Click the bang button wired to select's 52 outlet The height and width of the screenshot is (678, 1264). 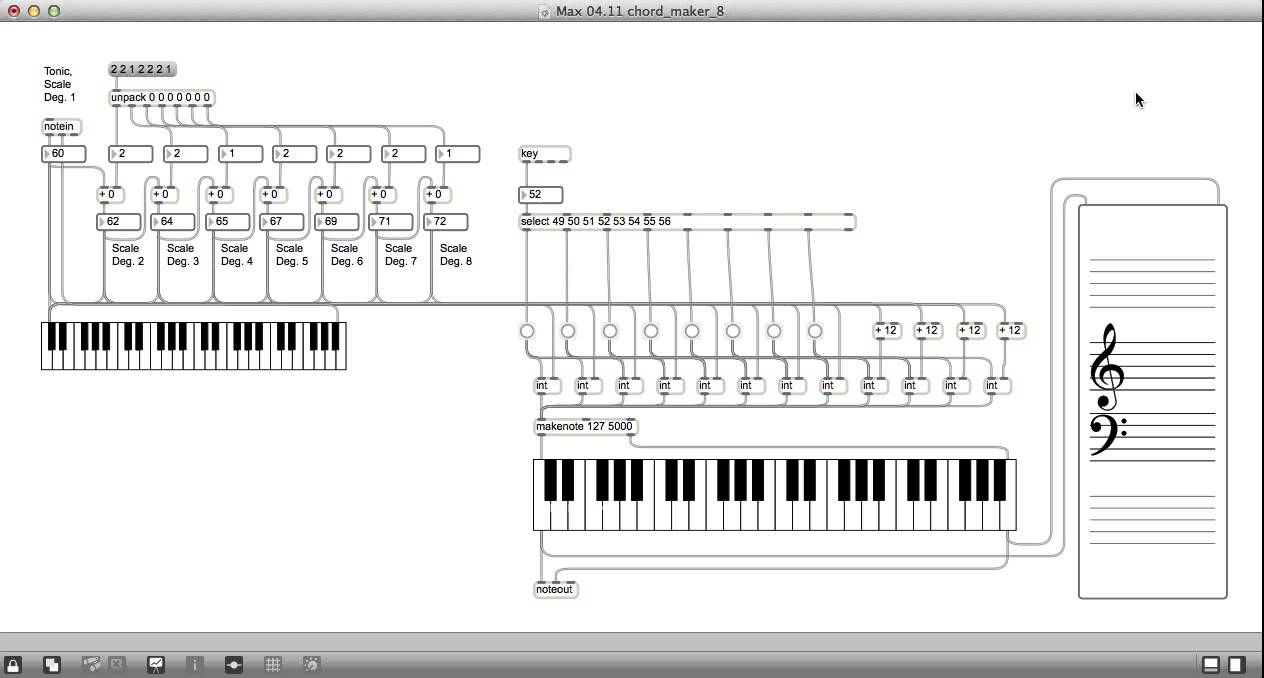pos(651,331)
